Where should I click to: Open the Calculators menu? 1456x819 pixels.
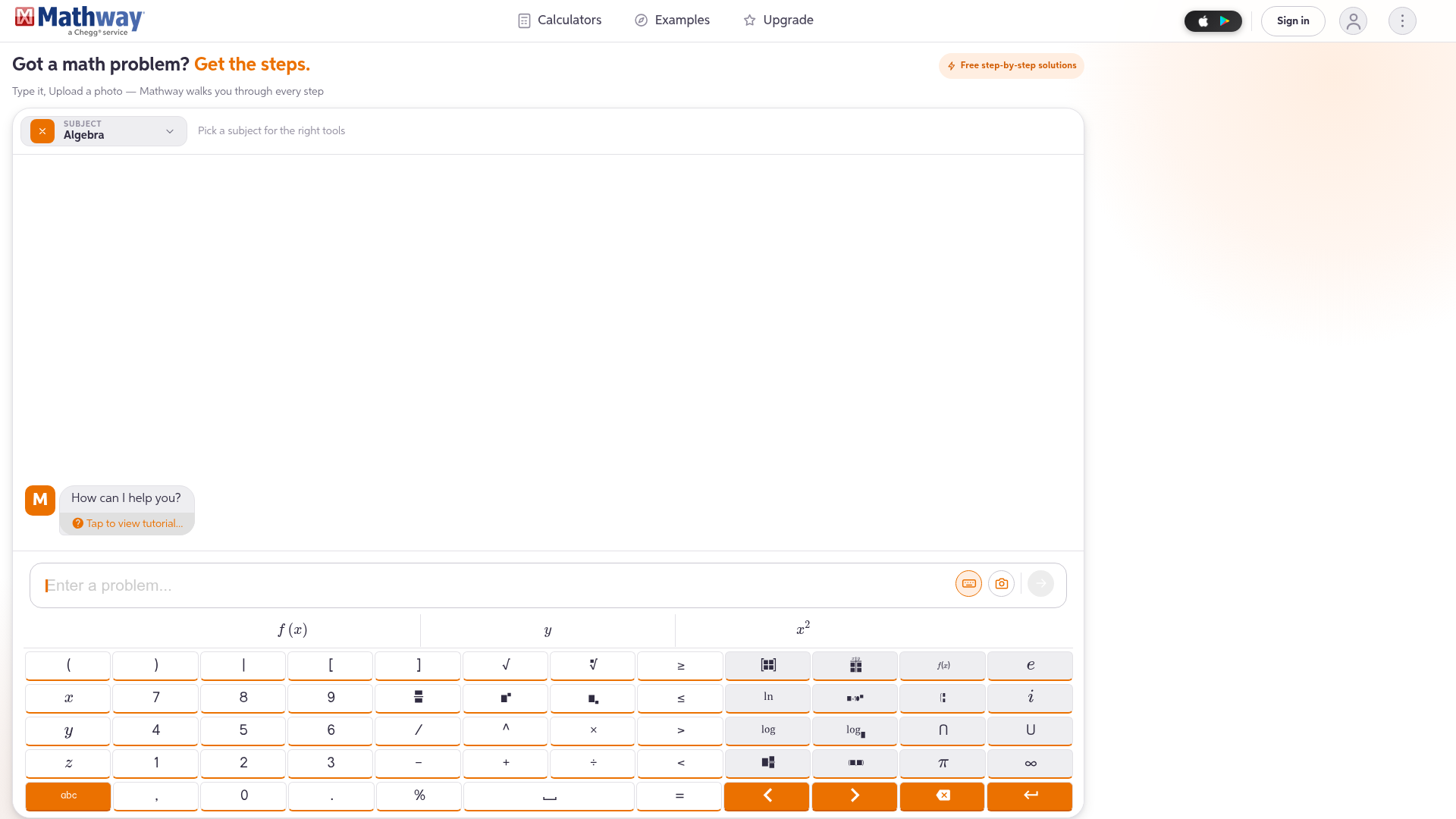click(x=560, y=20)
